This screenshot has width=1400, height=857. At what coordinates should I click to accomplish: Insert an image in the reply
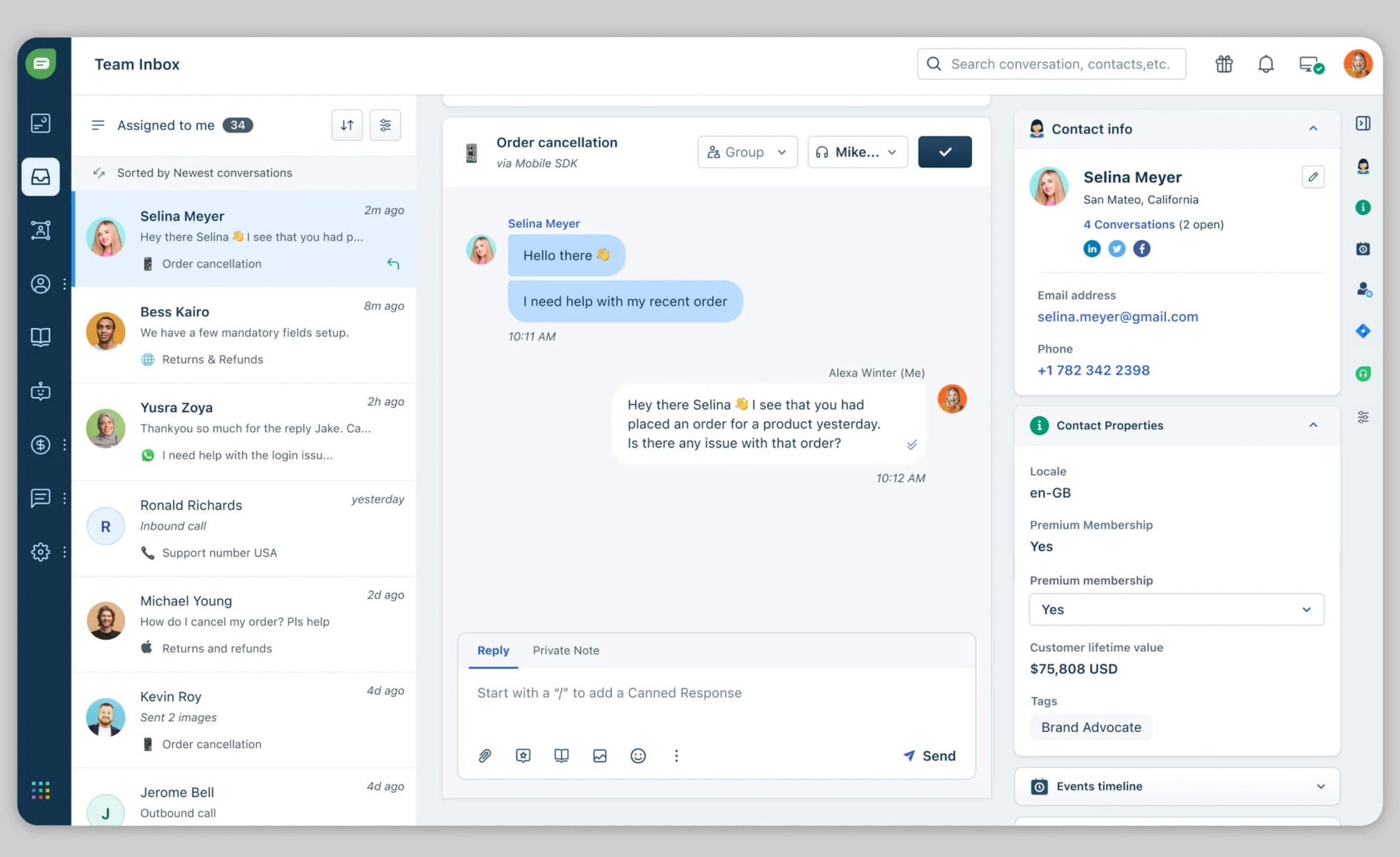click(x=600, y=756)
